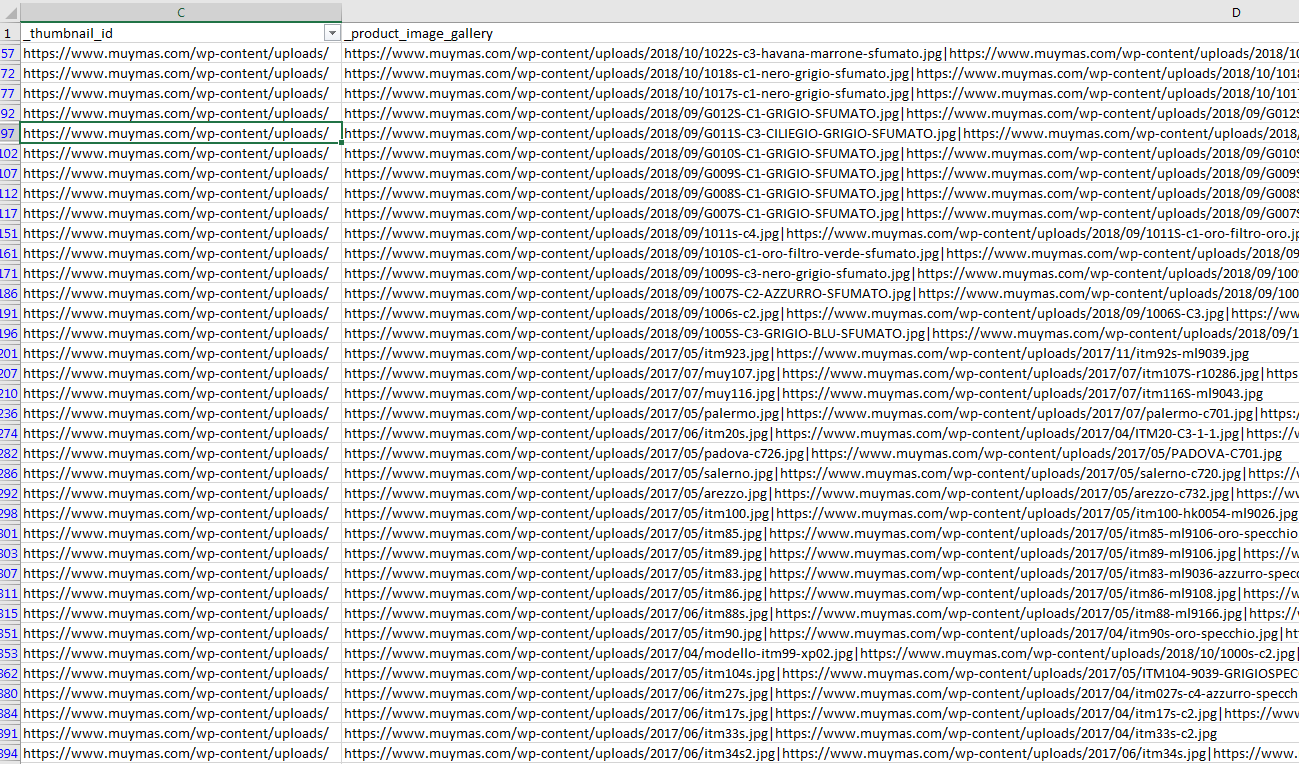
Task: Select the row 151 header
Action: pos(10,233)
